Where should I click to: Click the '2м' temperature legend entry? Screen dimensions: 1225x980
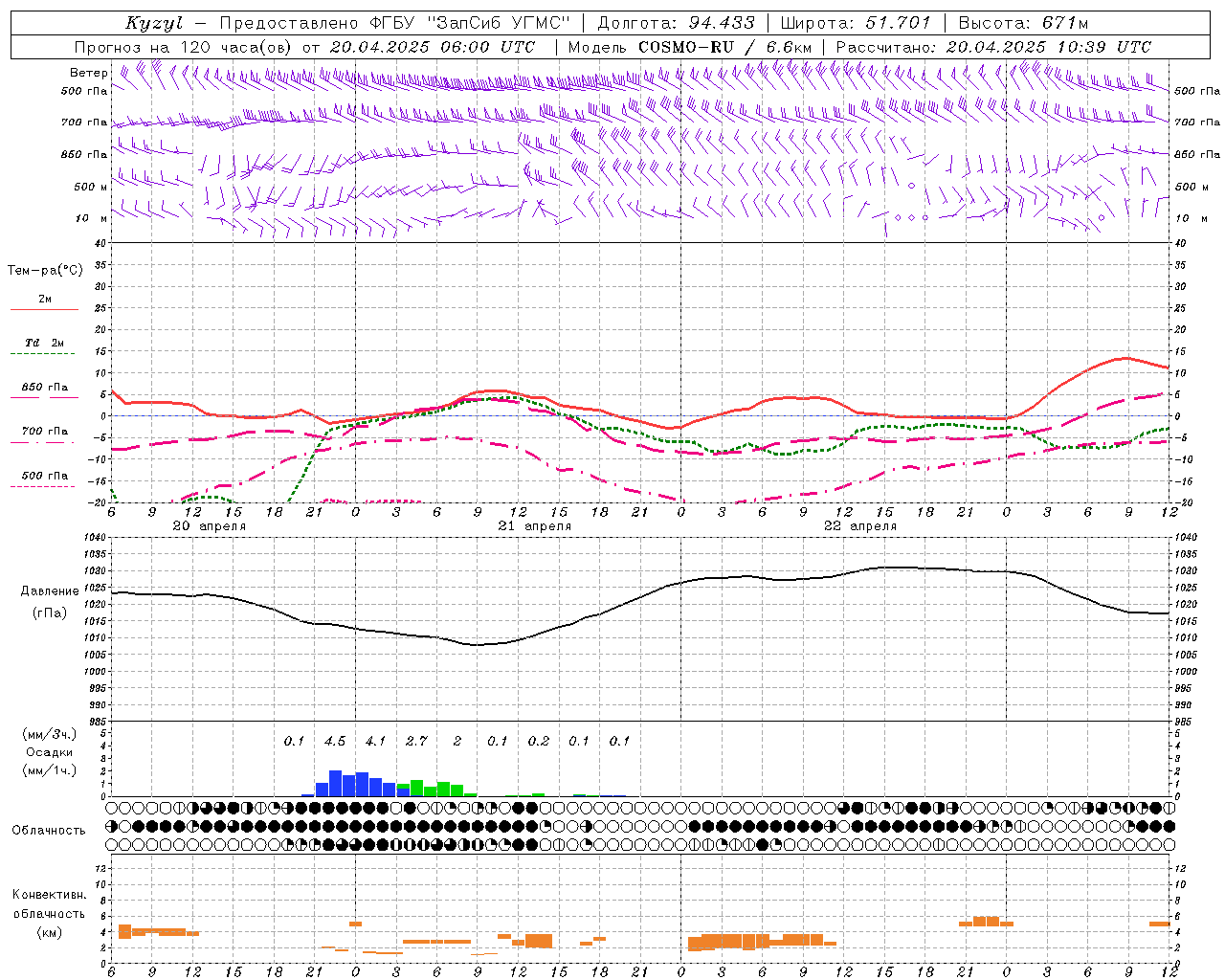click(x=45, y=300)
